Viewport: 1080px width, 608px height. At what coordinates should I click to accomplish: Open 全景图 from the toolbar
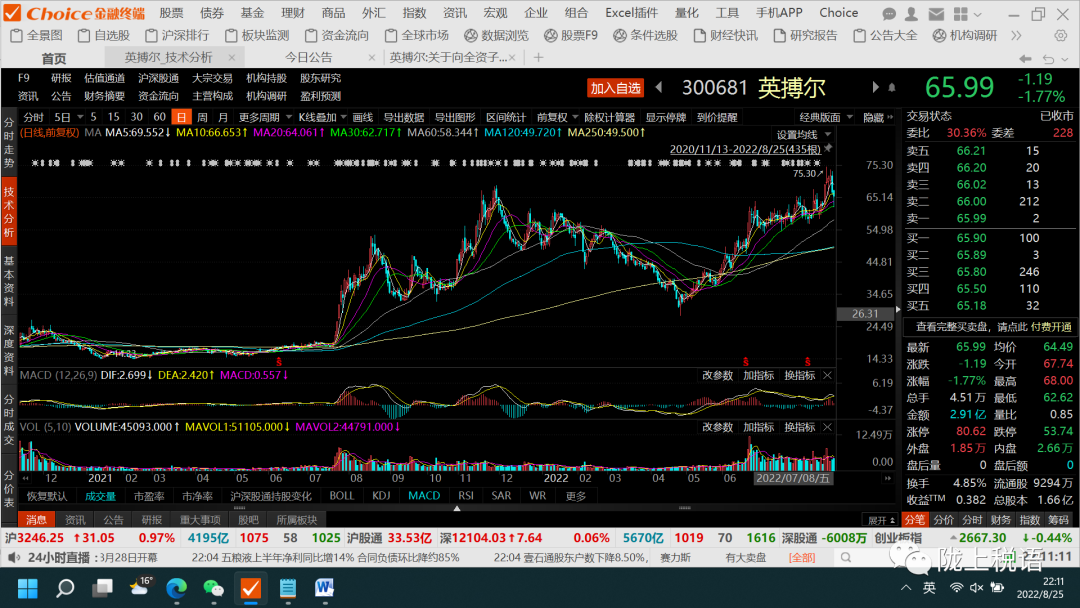37,35
